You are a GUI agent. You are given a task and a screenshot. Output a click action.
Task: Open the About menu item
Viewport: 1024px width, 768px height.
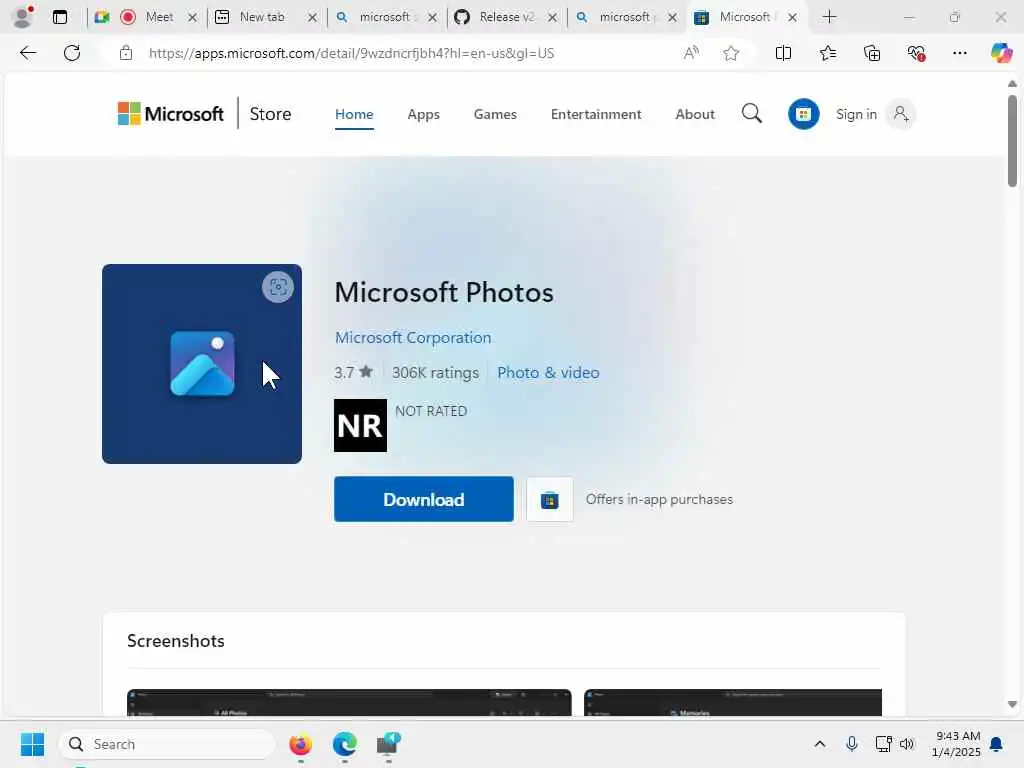click(x=695, y=114)
